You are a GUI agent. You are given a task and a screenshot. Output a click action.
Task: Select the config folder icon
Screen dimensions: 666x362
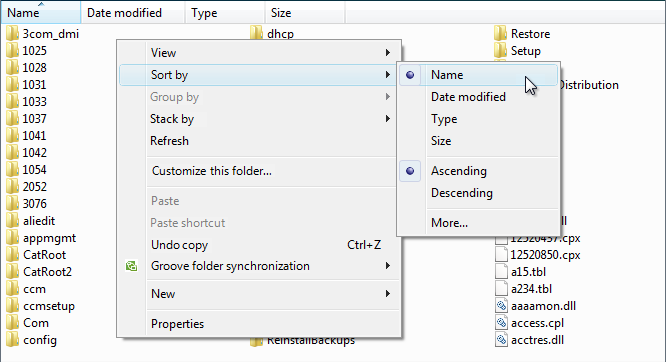pos(12,340)
